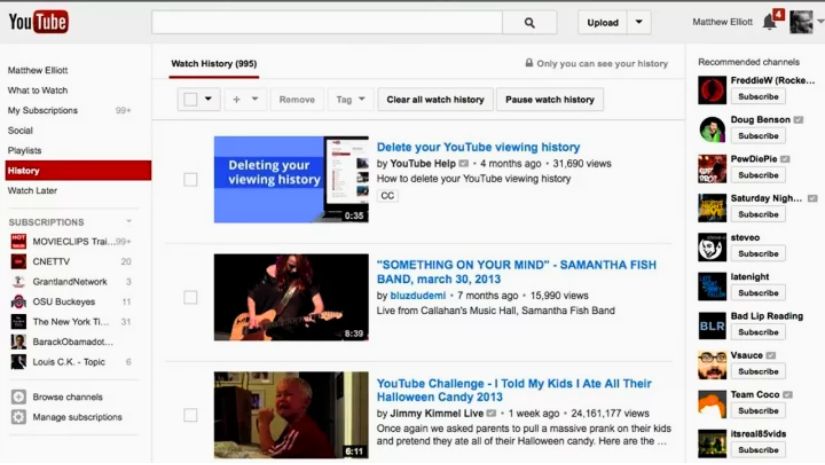The width and height of the screenshot is (825, 465).
Task: Click the YouTube logo
Action: [39, 21]
